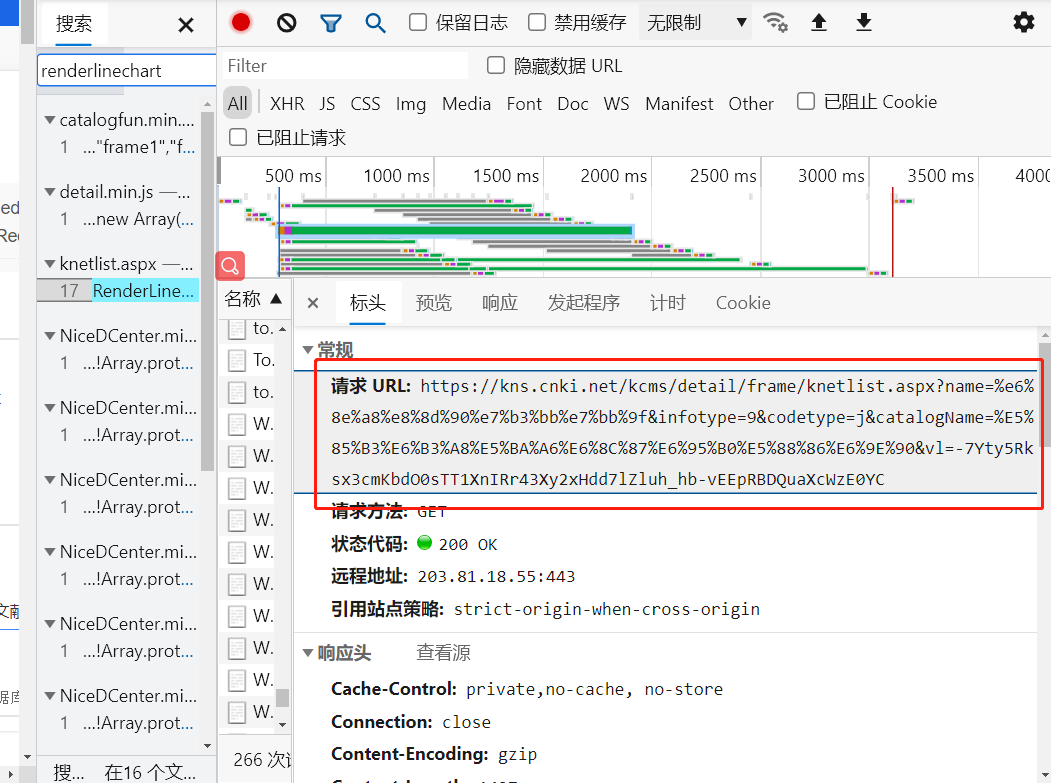Filter requests by Doc type
Viewport: 1051px width, 783px height.
pos(573,104)
